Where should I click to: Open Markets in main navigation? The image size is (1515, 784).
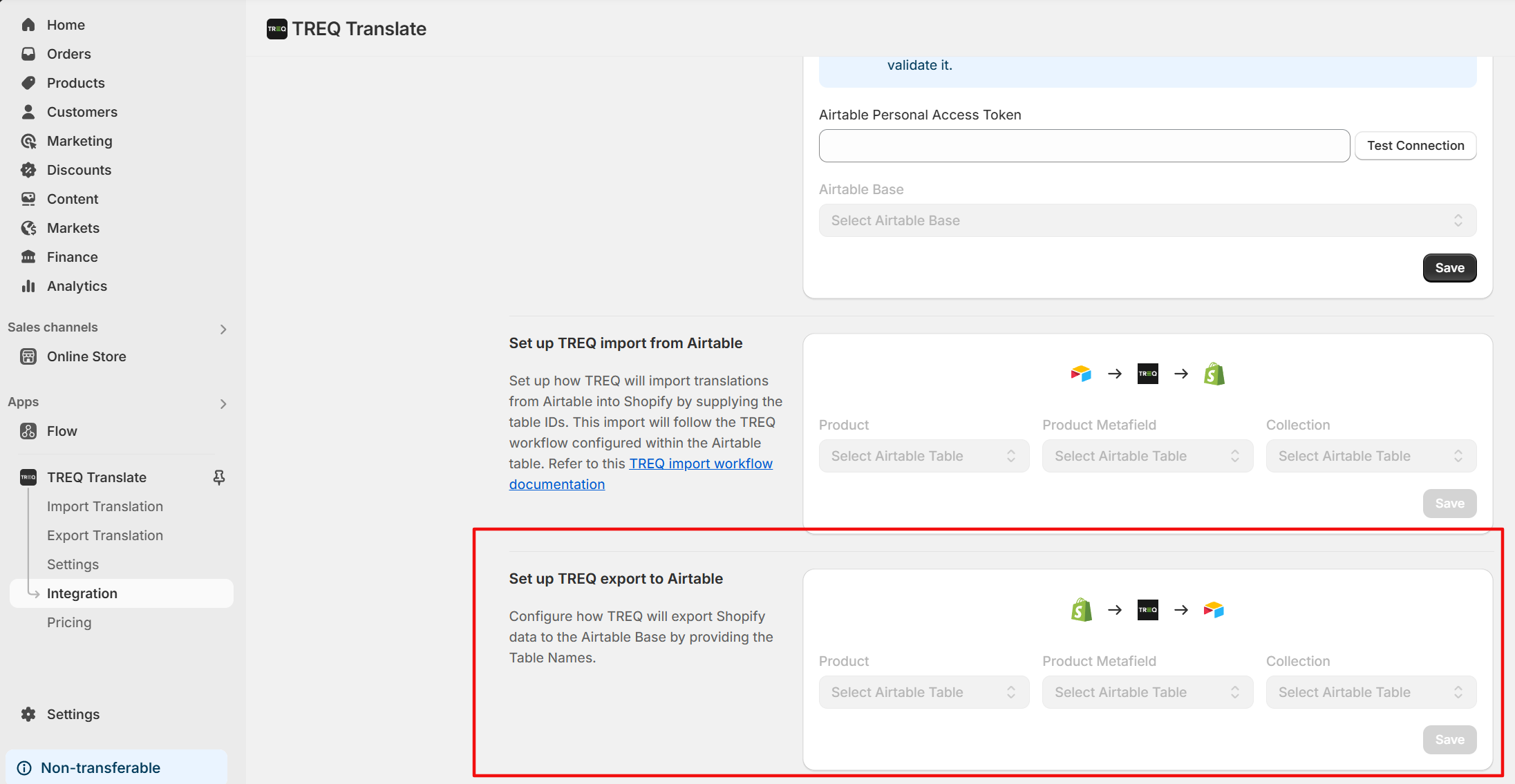73,228
